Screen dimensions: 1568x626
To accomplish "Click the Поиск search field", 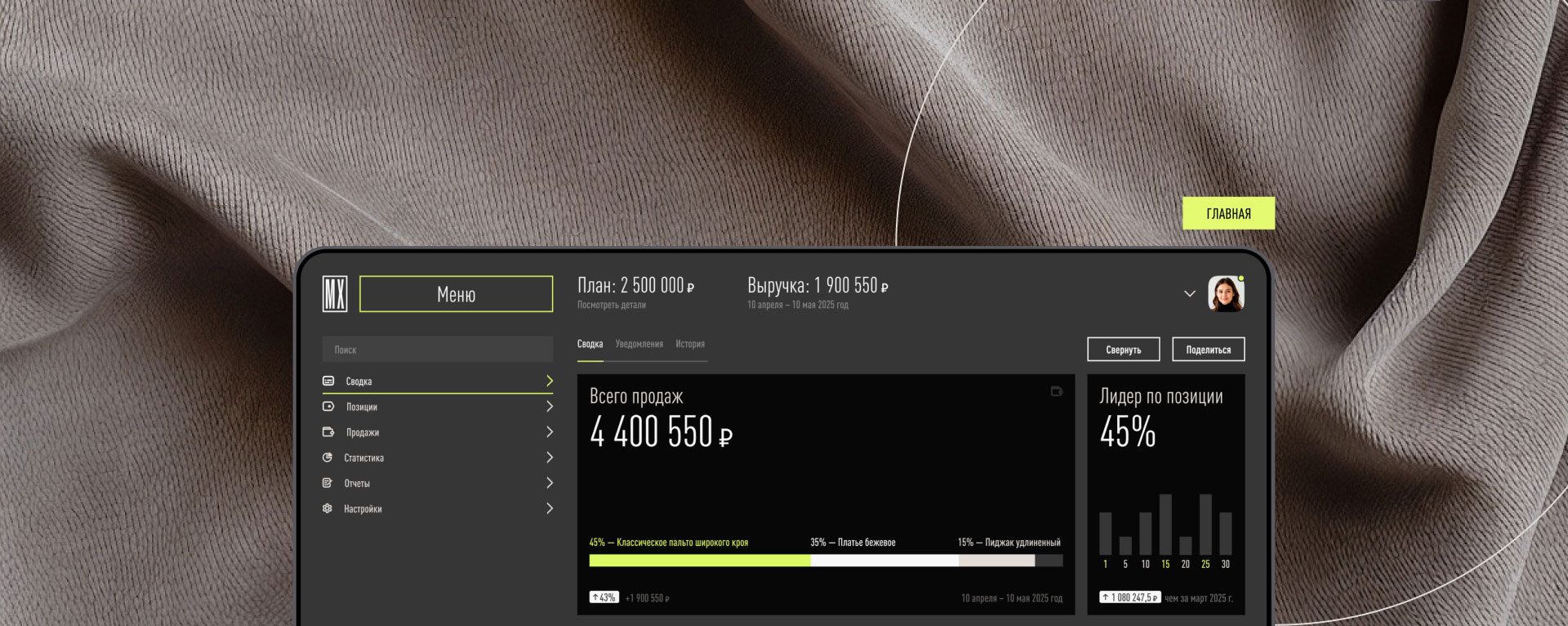I will (x=438, y=350).
